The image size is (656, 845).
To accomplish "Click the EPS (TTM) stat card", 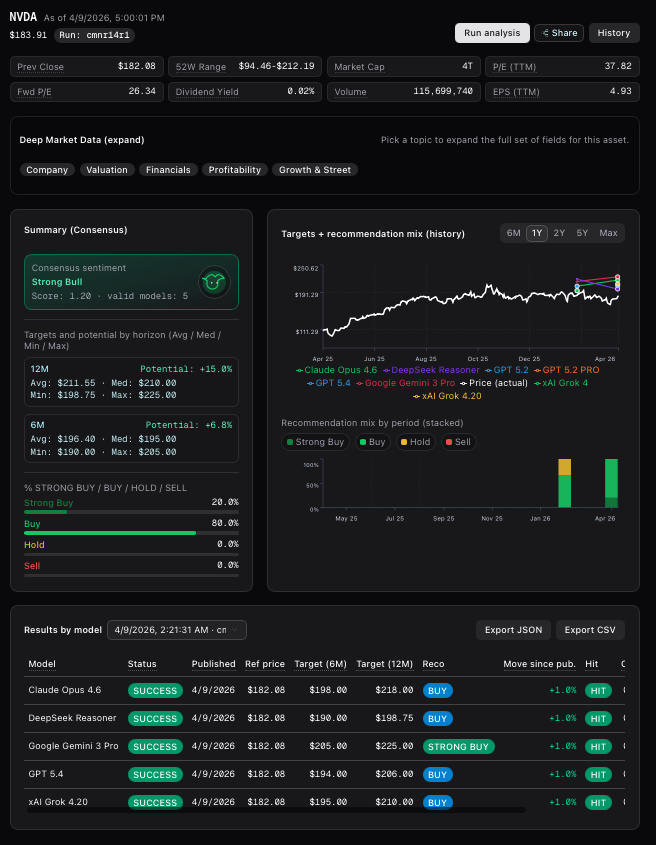I will 562,92.
